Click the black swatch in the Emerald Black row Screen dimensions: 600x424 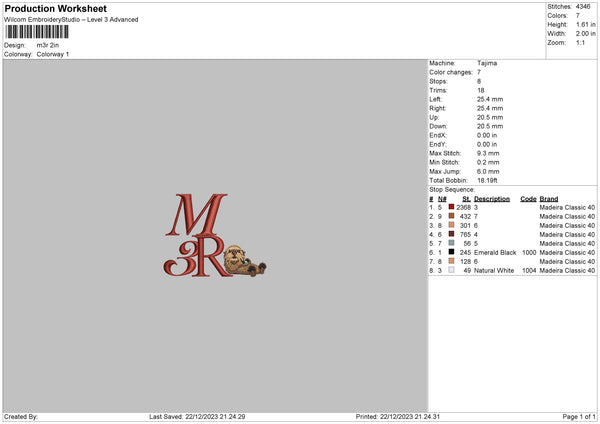click(x=451, y=252)
